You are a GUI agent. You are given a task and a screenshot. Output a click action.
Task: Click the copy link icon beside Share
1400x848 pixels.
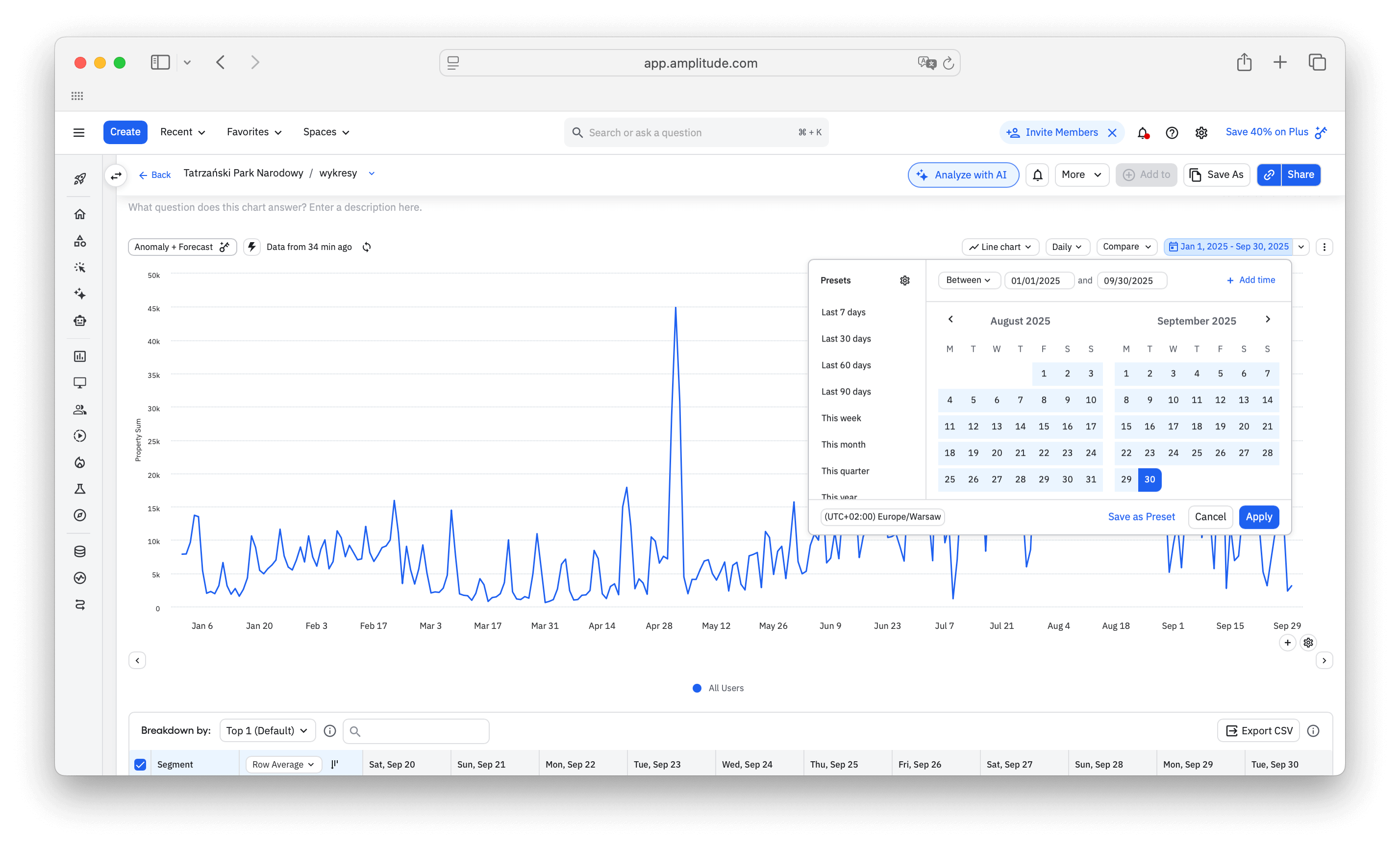[x=1269, y=175]
